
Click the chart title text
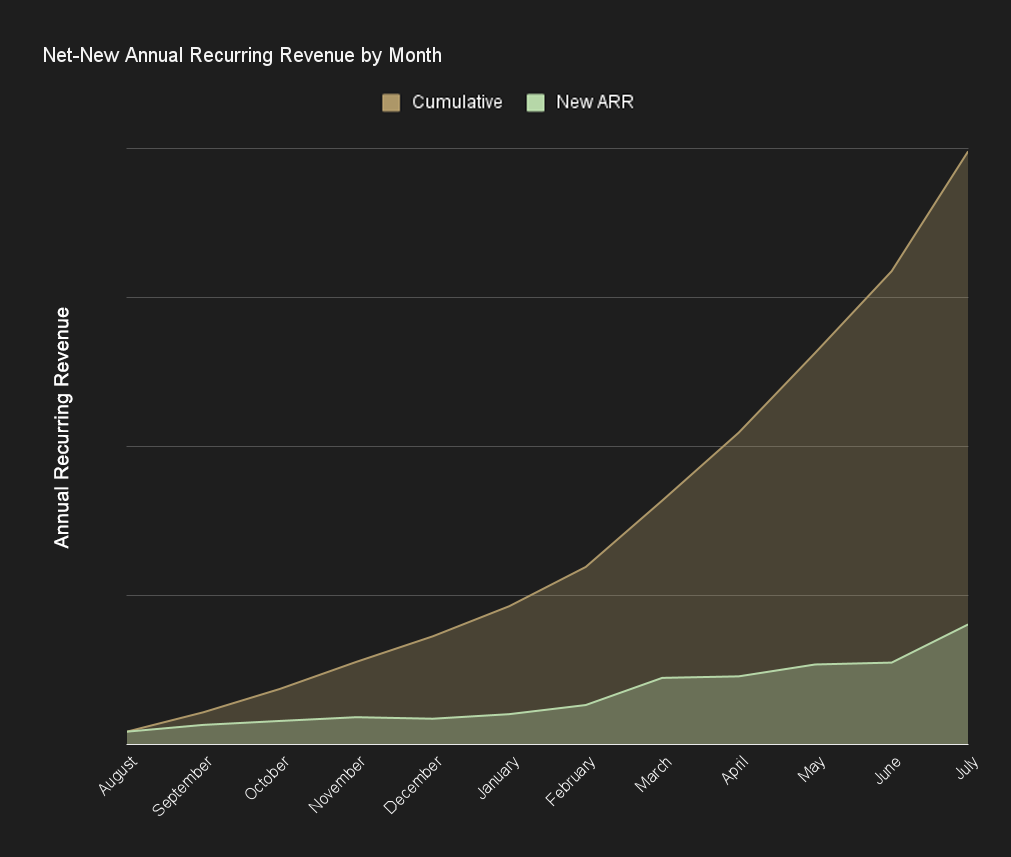click(x=242, y=55)
